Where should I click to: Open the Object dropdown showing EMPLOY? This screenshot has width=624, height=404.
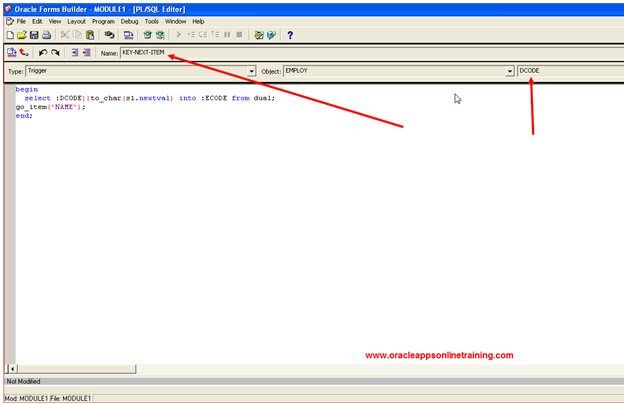click(509, 72)
